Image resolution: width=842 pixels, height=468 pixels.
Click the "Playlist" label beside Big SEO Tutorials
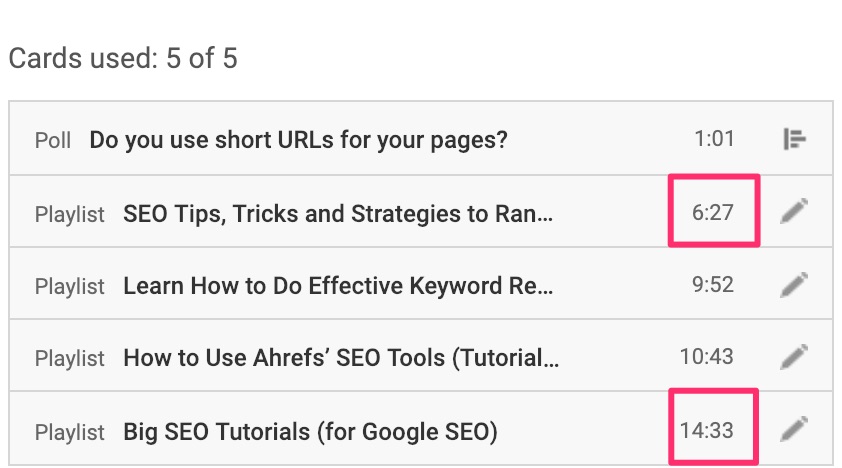click(x=69, y=433)
